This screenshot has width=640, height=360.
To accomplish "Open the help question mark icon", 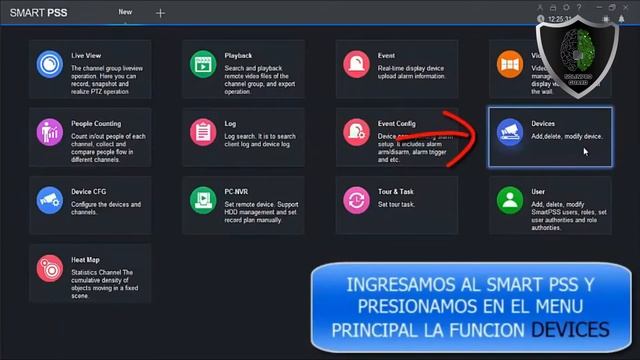I will [579, 7].
